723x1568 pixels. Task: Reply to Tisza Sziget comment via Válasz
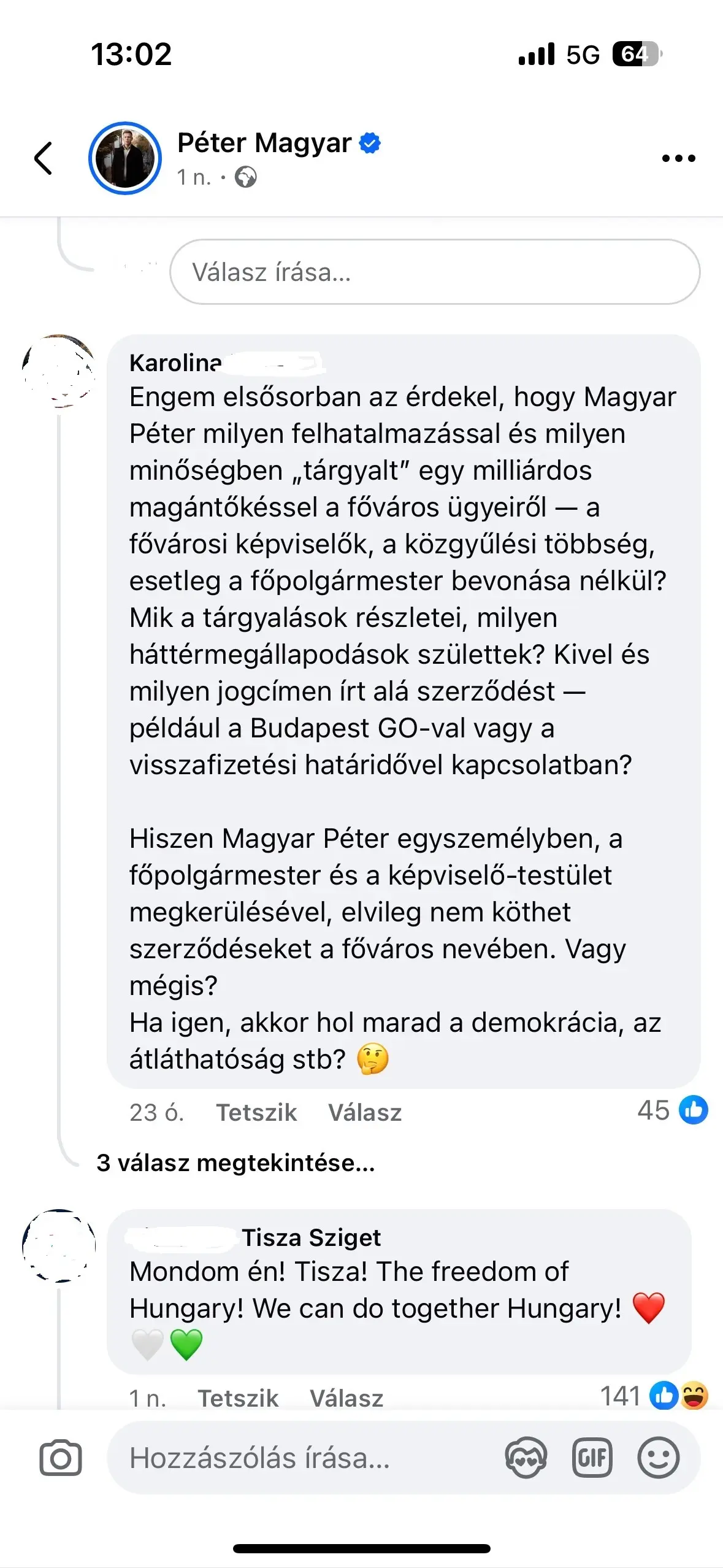(346, 1399)
